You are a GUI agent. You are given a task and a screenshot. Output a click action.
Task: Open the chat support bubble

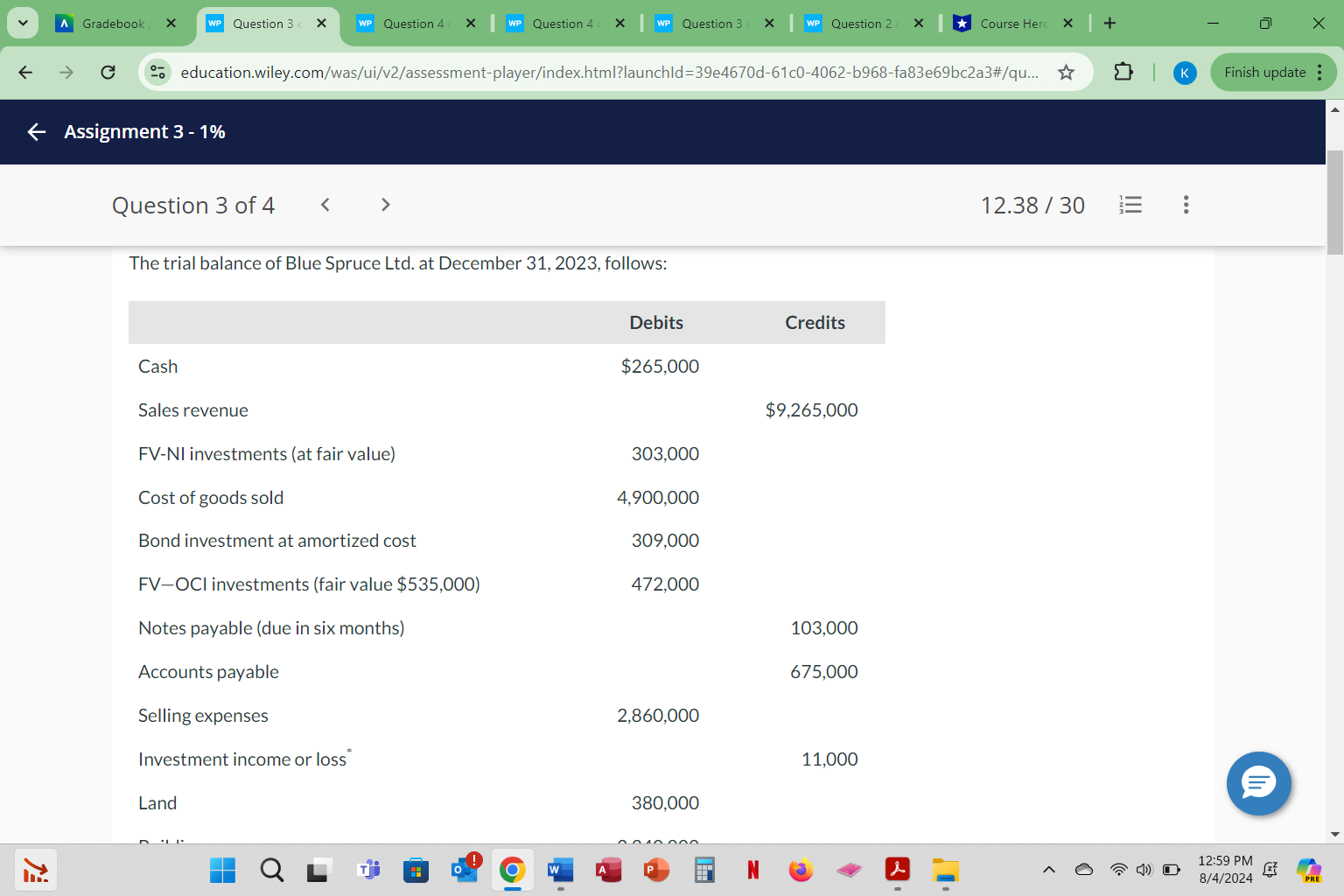(1258, 784)
